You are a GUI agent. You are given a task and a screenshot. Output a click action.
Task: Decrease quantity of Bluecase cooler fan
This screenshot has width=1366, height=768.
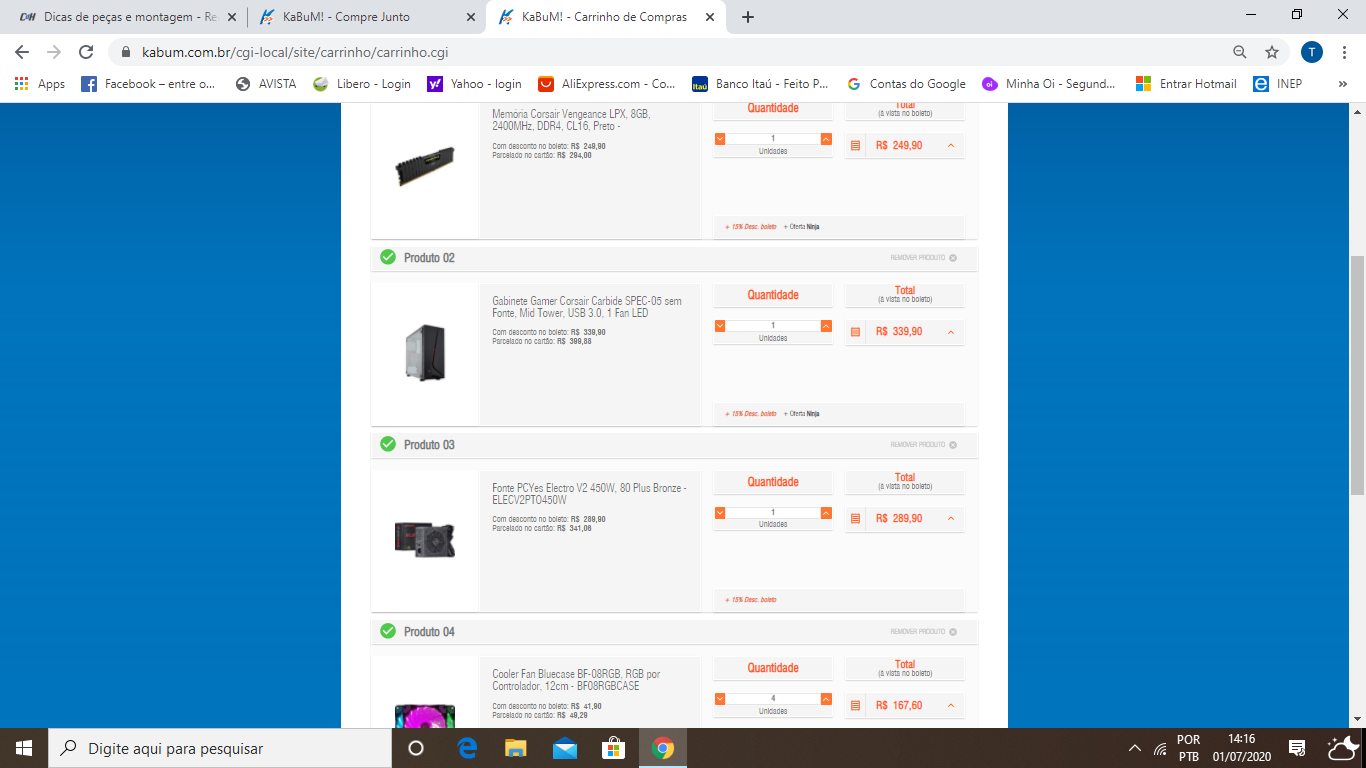[720, 699]
